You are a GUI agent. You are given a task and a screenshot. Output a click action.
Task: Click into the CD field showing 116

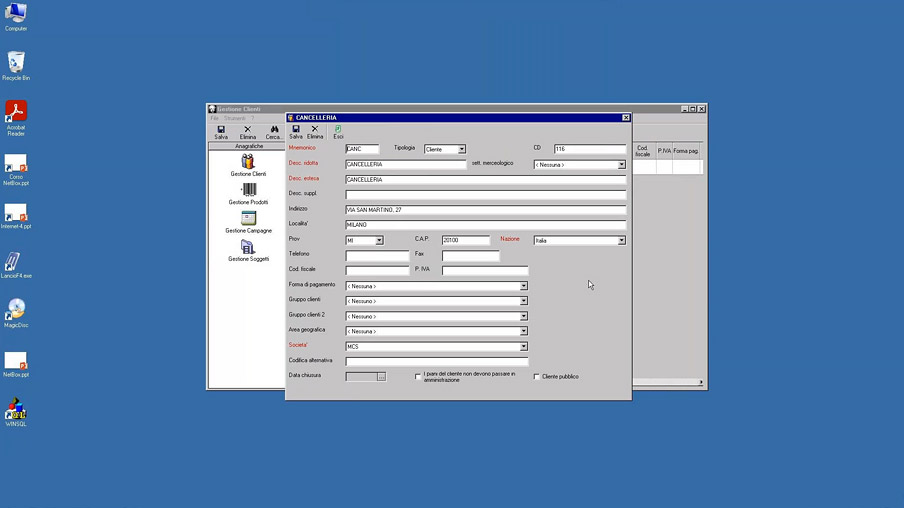[590, 149]
